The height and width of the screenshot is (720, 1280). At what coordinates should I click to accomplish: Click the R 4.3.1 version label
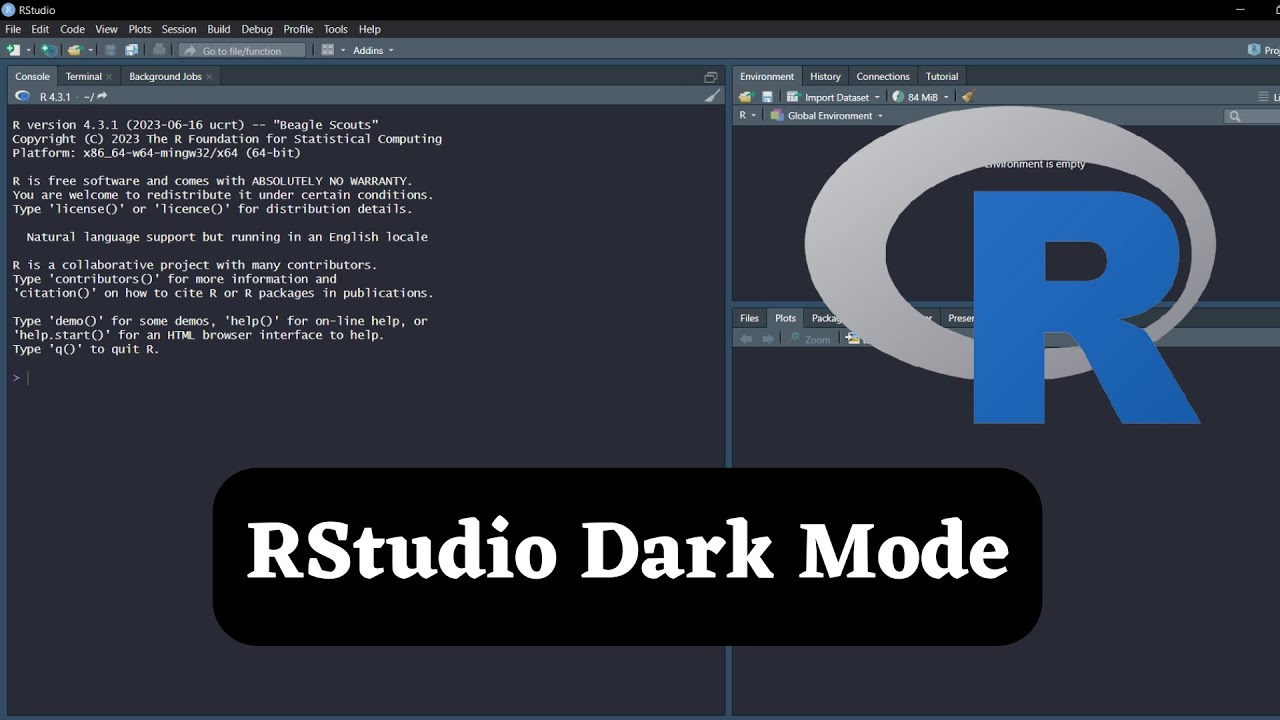pos(55,97)
